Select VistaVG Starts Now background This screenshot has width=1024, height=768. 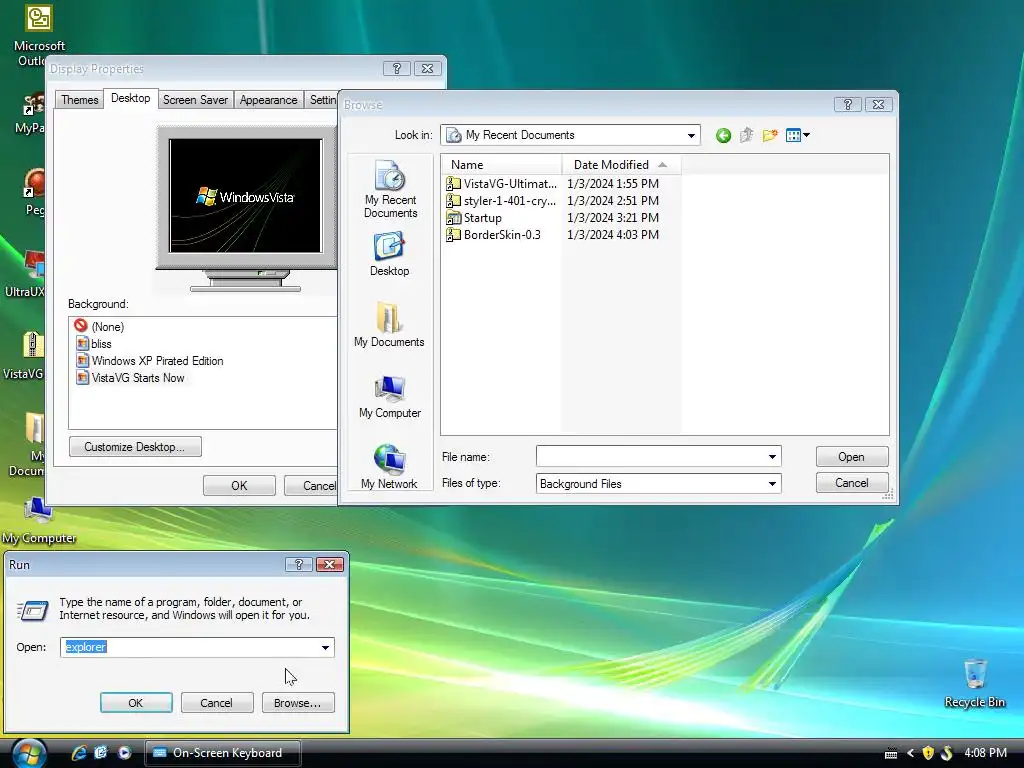130,377
